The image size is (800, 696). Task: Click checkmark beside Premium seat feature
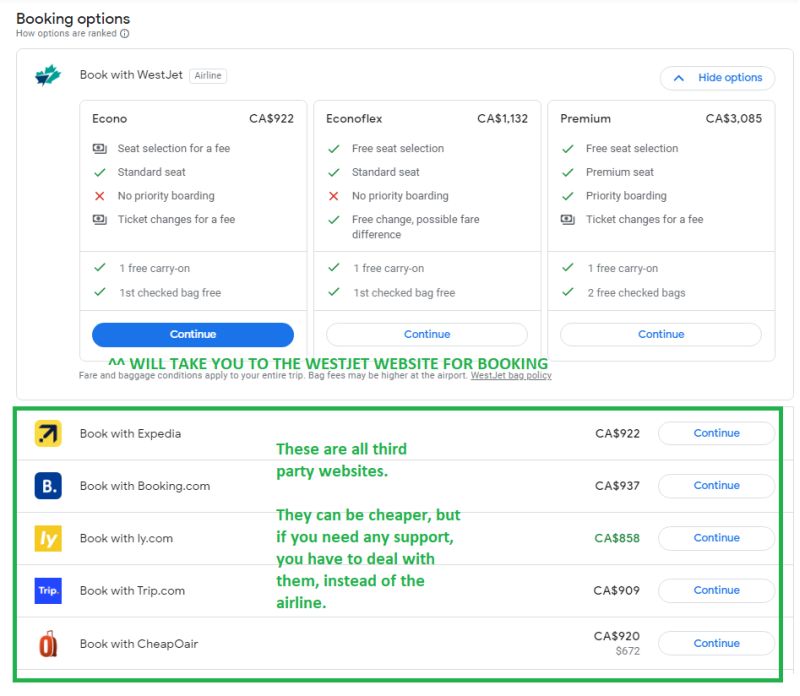click(x=568, y=172)
